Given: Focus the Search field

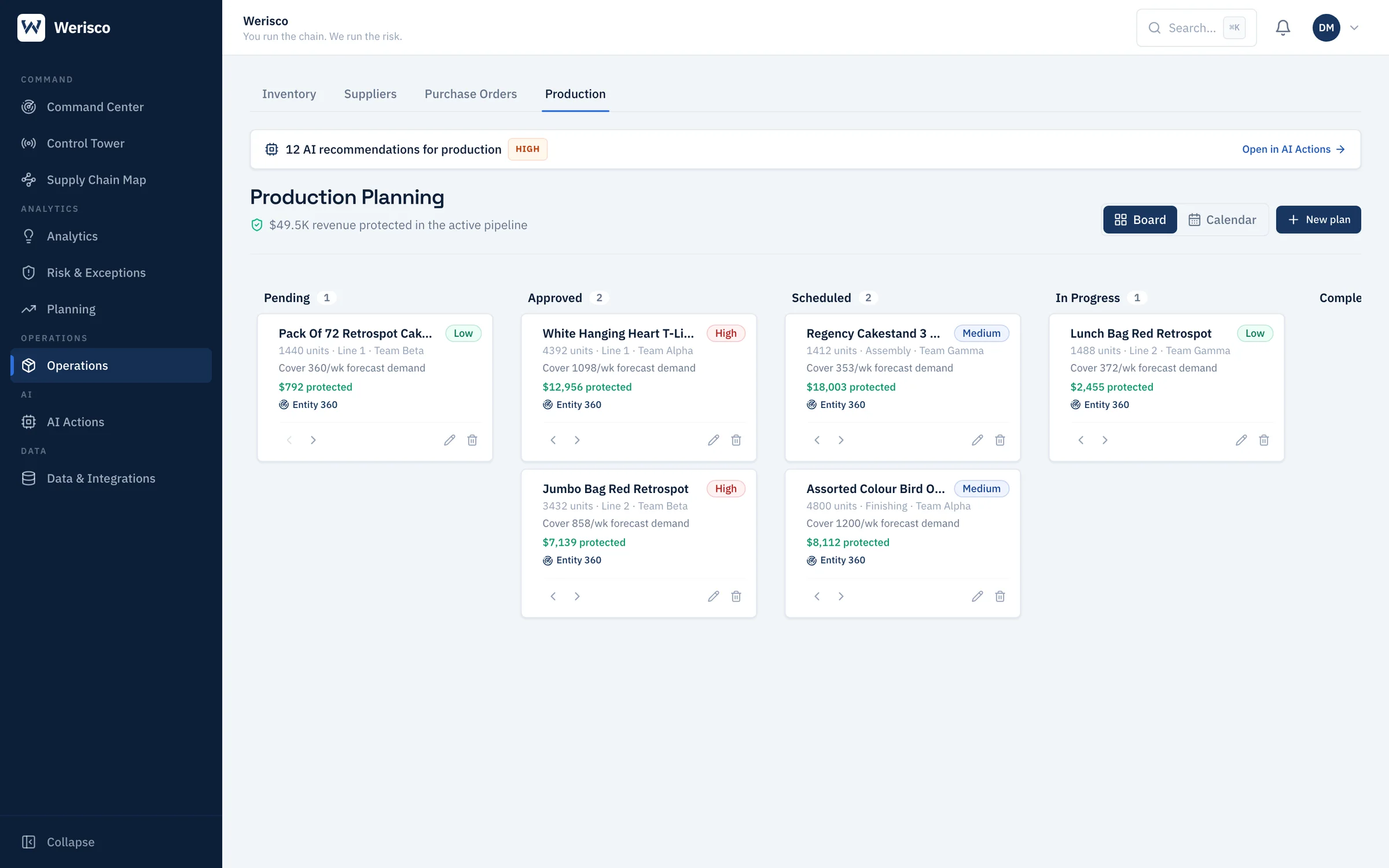Looking at the screenshot, I should [1196, 28].
